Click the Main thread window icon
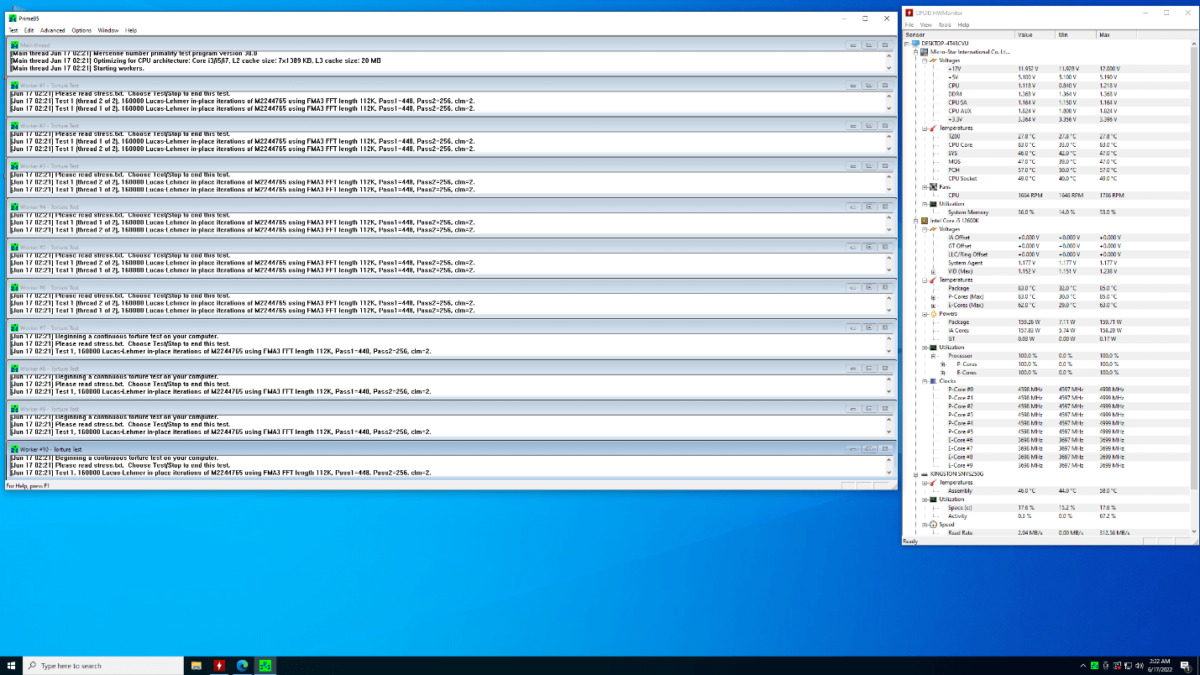Screen dimensions: 1200x675 [x=14, y=45]
